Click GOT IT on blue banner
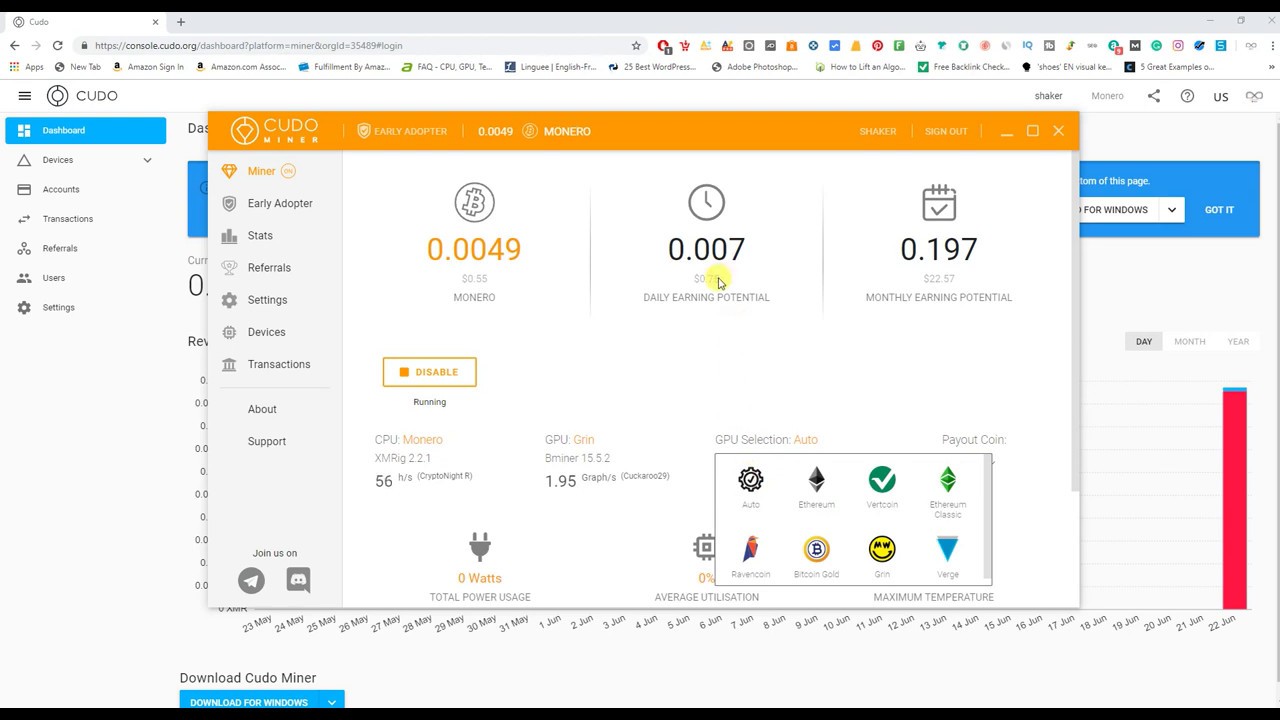The width and height of the screenshot is (1280, 720). 1219,210
